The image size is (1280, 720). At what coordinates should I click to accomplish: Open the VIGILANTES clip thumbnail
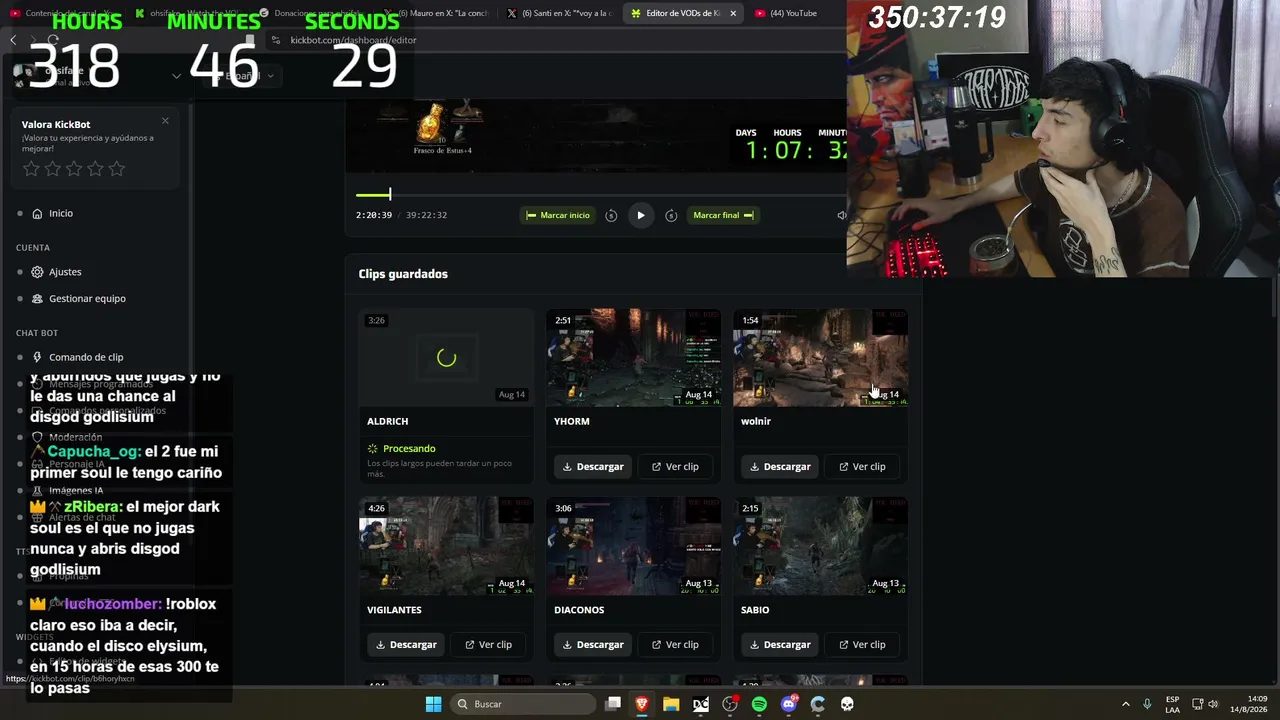click(446, 546)
